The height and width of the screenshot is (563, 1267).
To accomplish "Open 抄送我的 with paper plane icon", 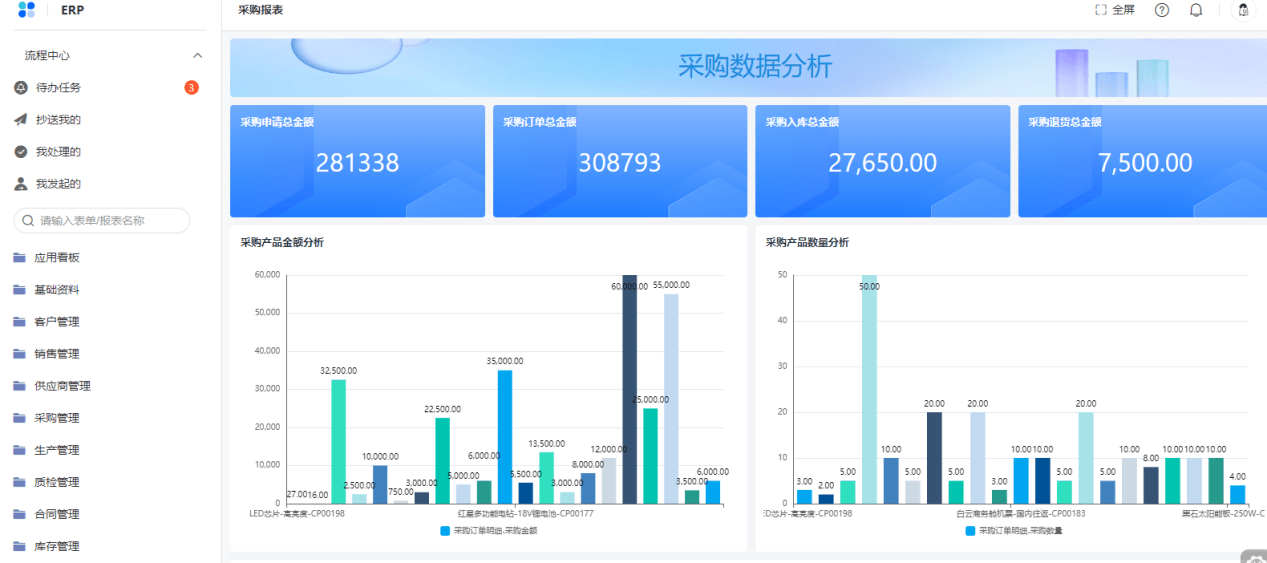I will [58, 120].
